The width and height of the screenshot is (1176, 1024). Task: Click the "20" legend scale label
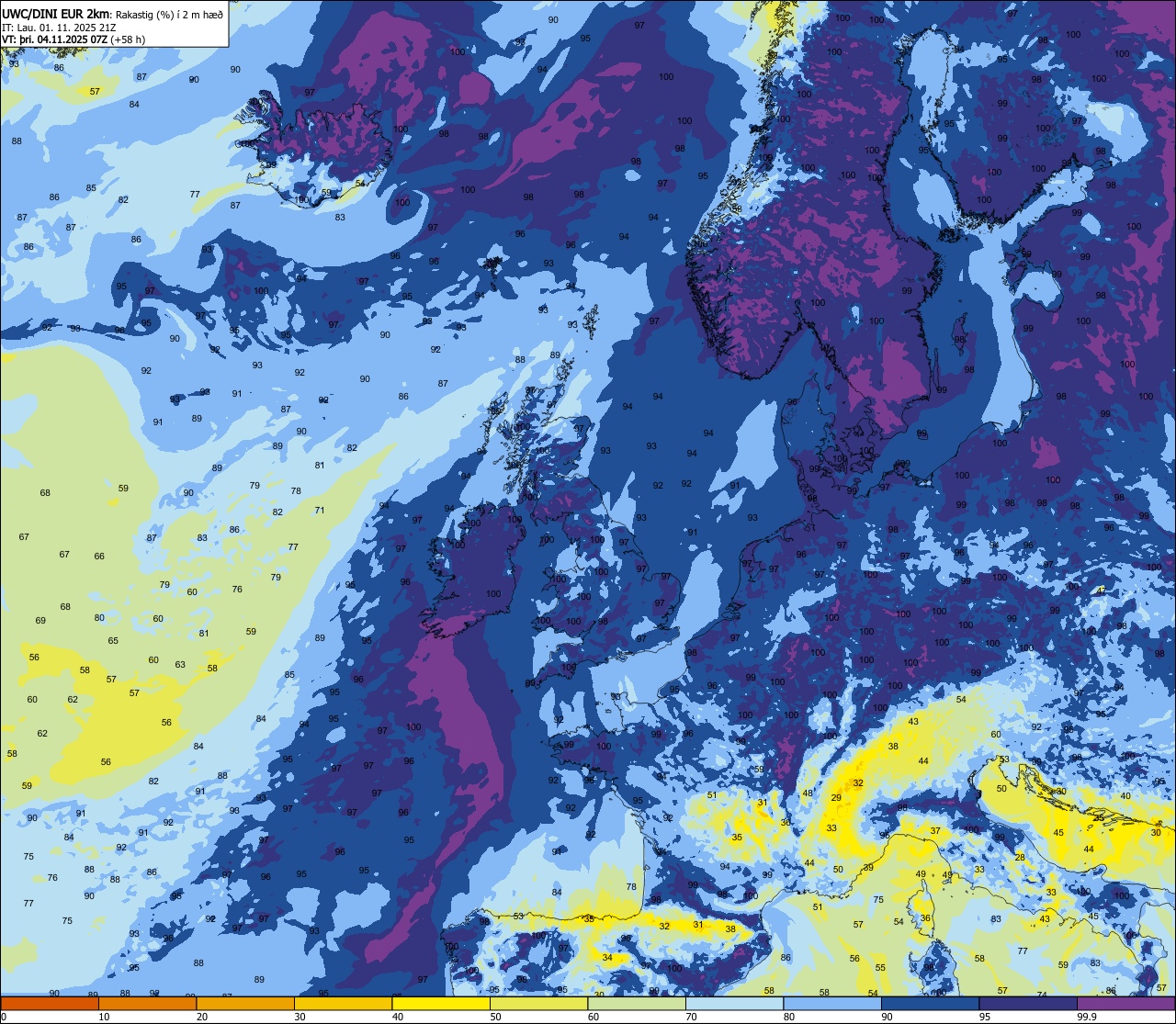click(202, 1017)
